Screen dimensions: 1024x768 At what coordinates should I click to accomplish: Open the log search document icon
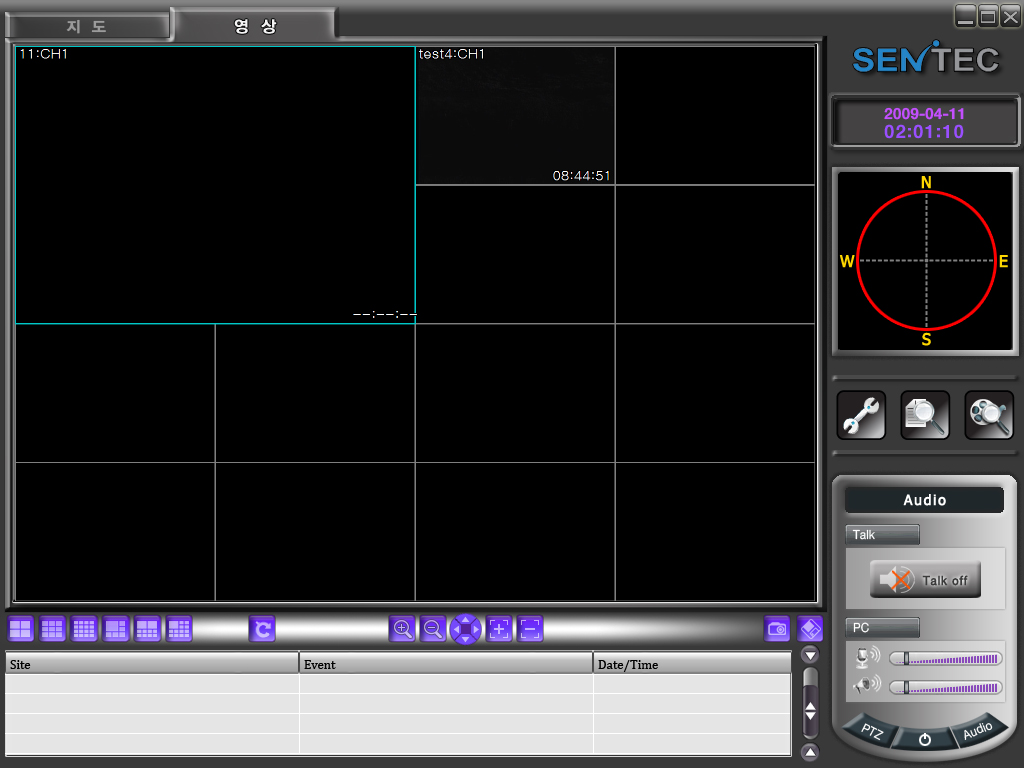(x=924, y=415)
